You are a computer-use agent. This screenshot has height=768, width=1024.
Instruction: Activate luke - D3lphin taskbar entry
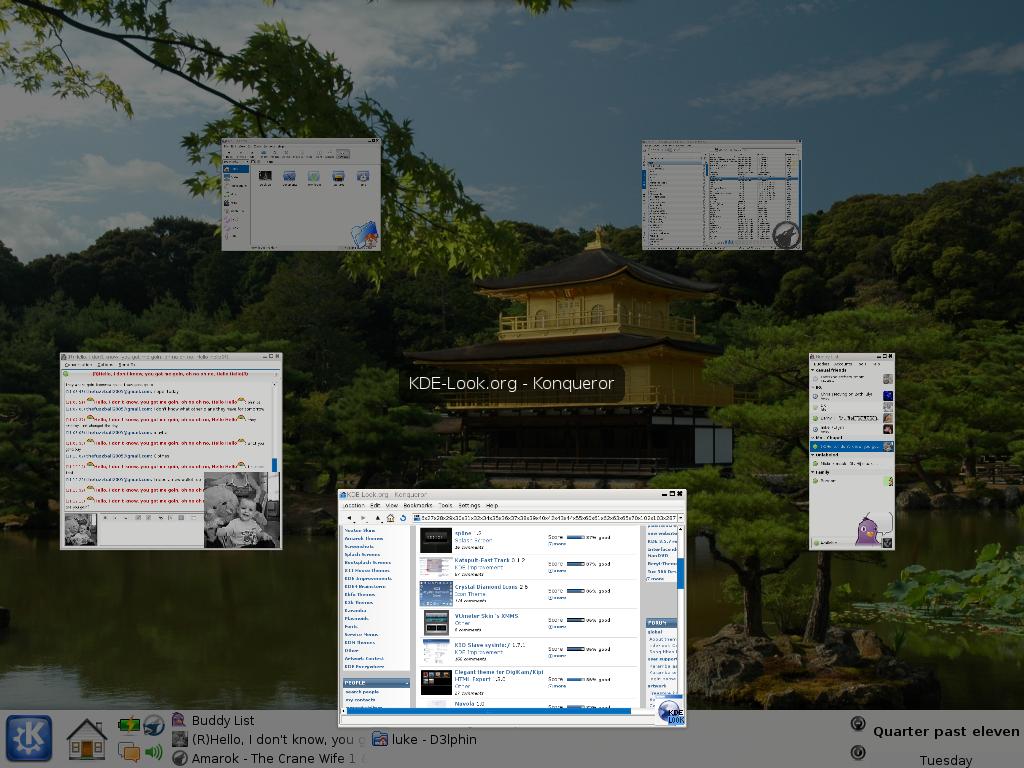point(434,739)
